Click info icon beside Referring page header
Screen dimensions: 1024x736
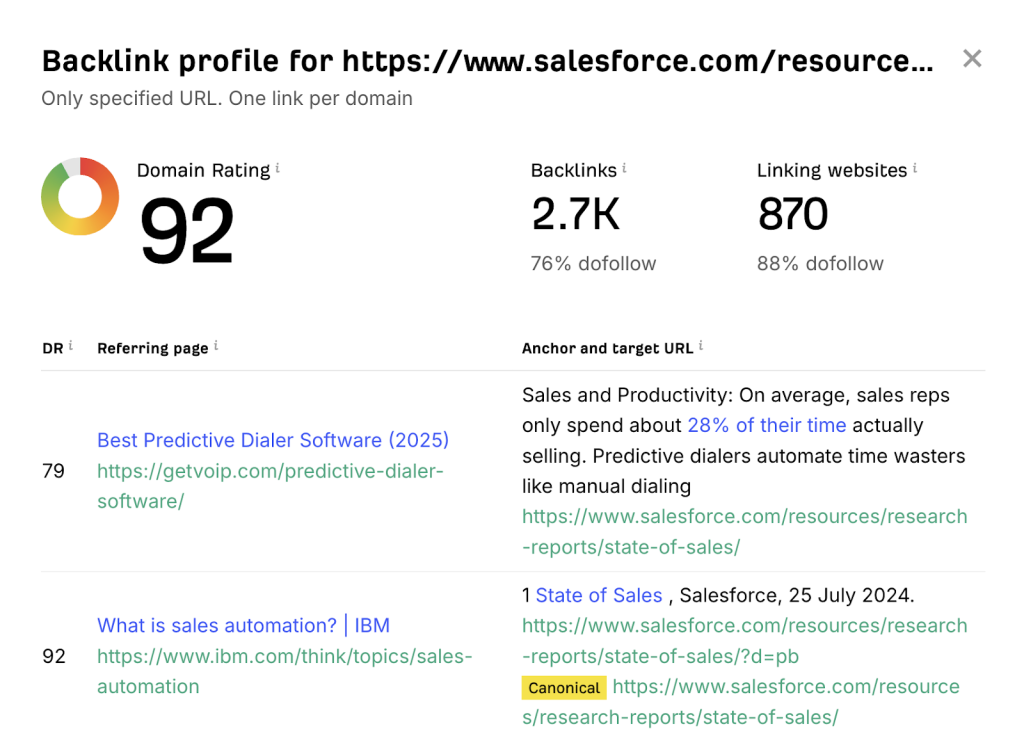point(216,346)
